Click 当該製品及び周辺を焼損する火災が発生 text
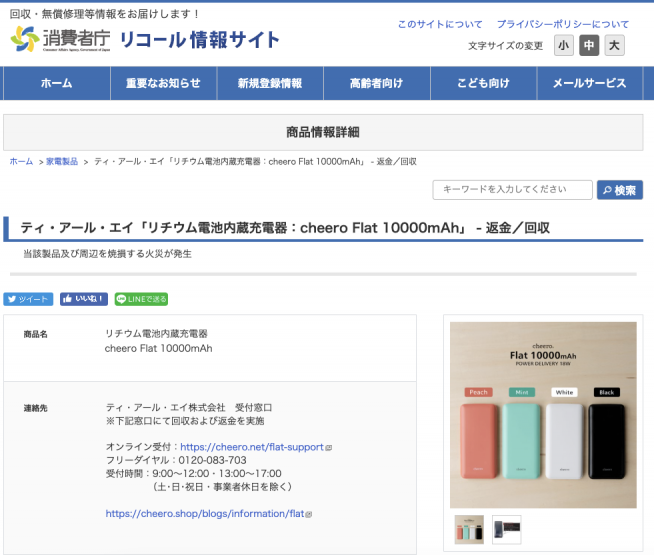Screen dimensions: 654x555 tap(107, 254)
